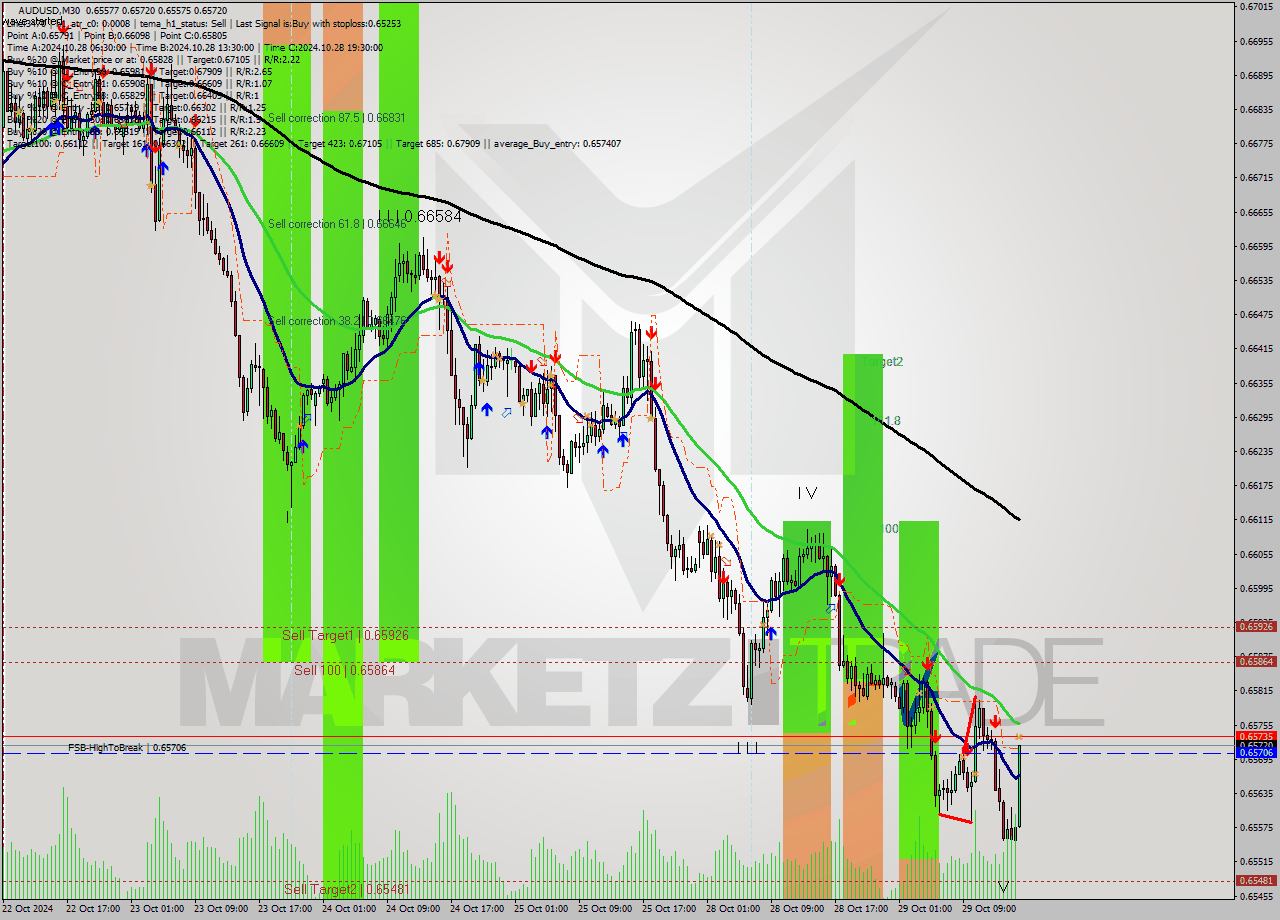1280x920 pixels.
Task: Click the '28 Oct 09:00' time label
Action: pyautogui.click(x=797, y=909)
